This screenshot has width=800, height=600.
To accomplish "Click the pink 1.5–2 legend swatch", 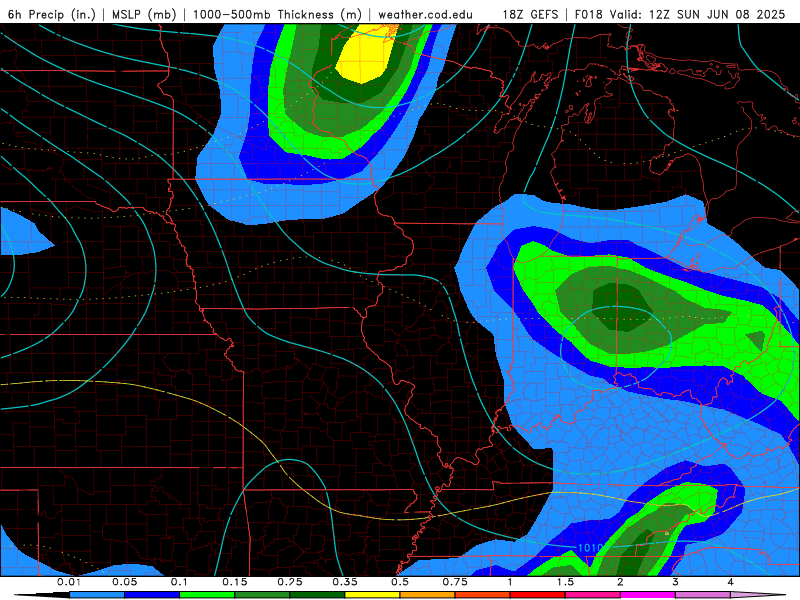I will tap(593, 595).
